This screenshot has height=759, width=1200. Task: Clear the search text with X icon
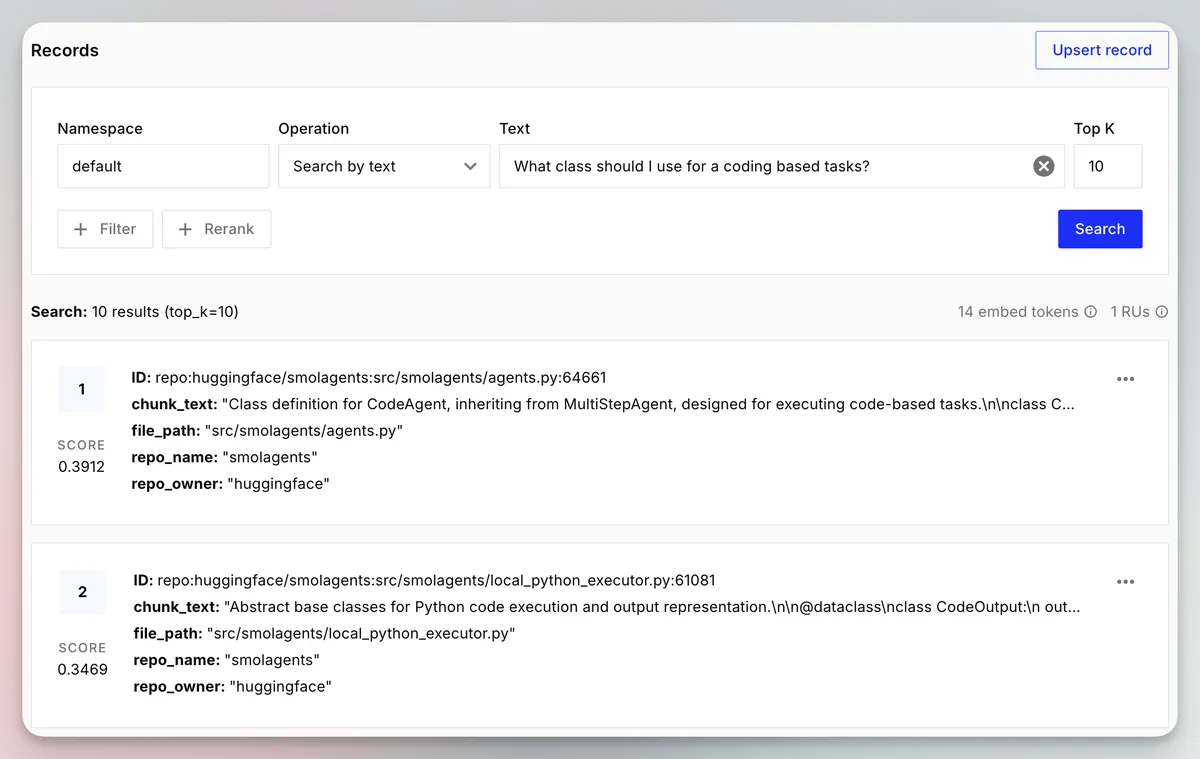pos(1043,166)
